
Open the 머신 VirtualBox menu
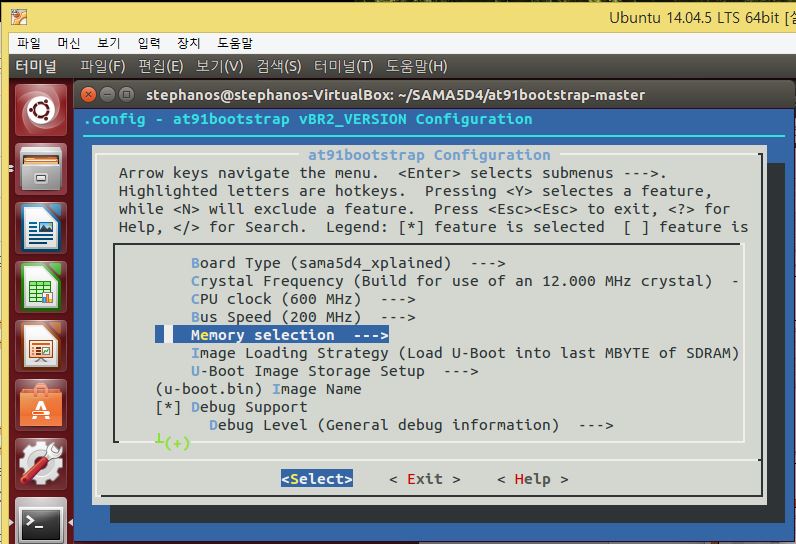[68, 43]
